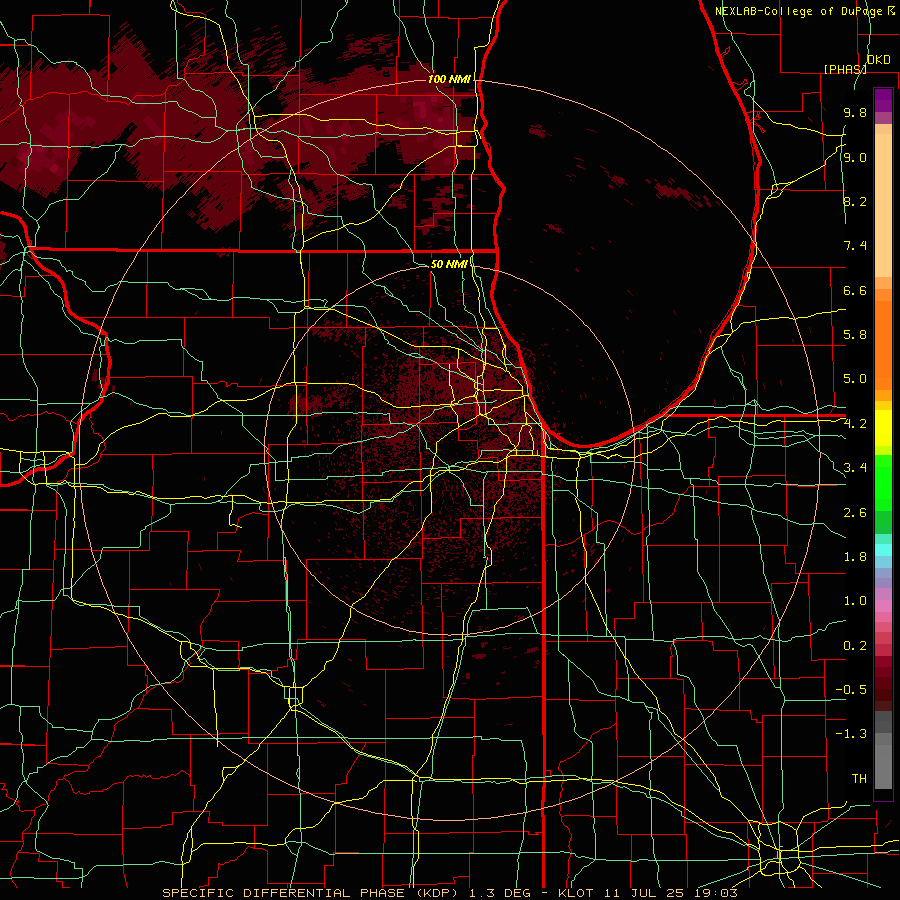Viewport: 900px width, 900px height.
Task: Click the "[PHAS]" legend unit label
Action: tap(845, 69)
